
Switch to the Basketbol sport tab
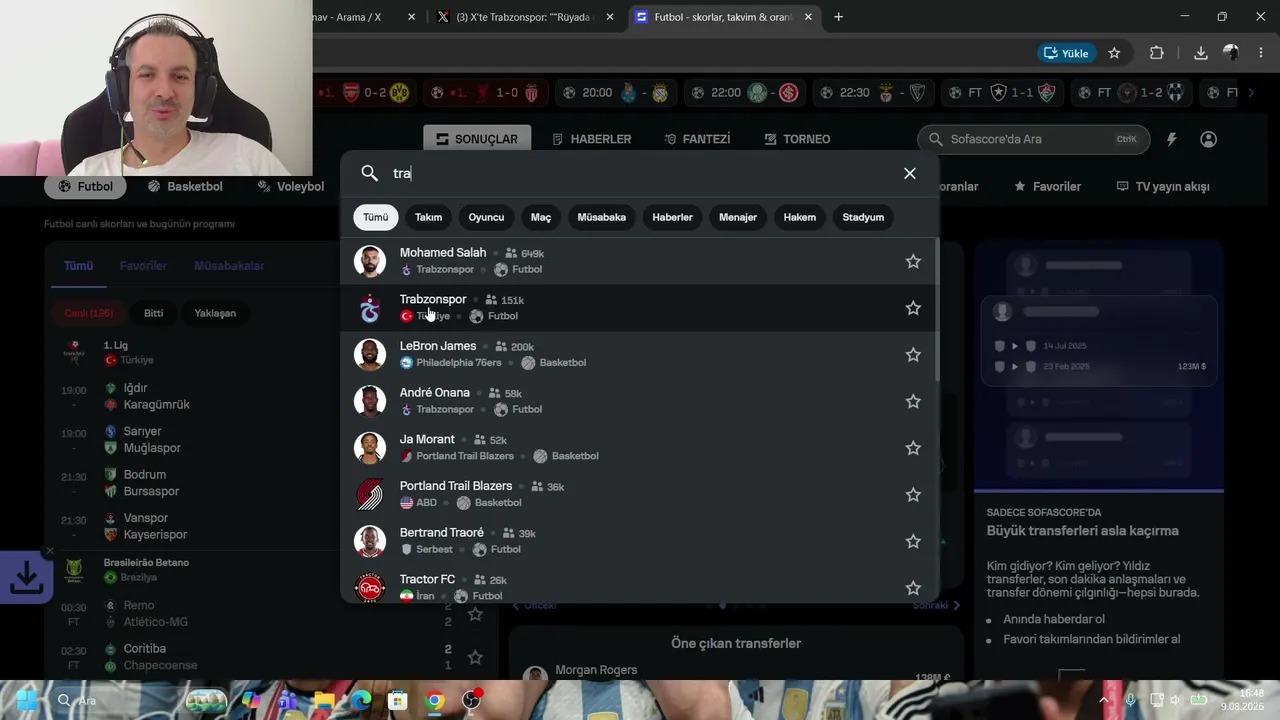tap(185, 186)
